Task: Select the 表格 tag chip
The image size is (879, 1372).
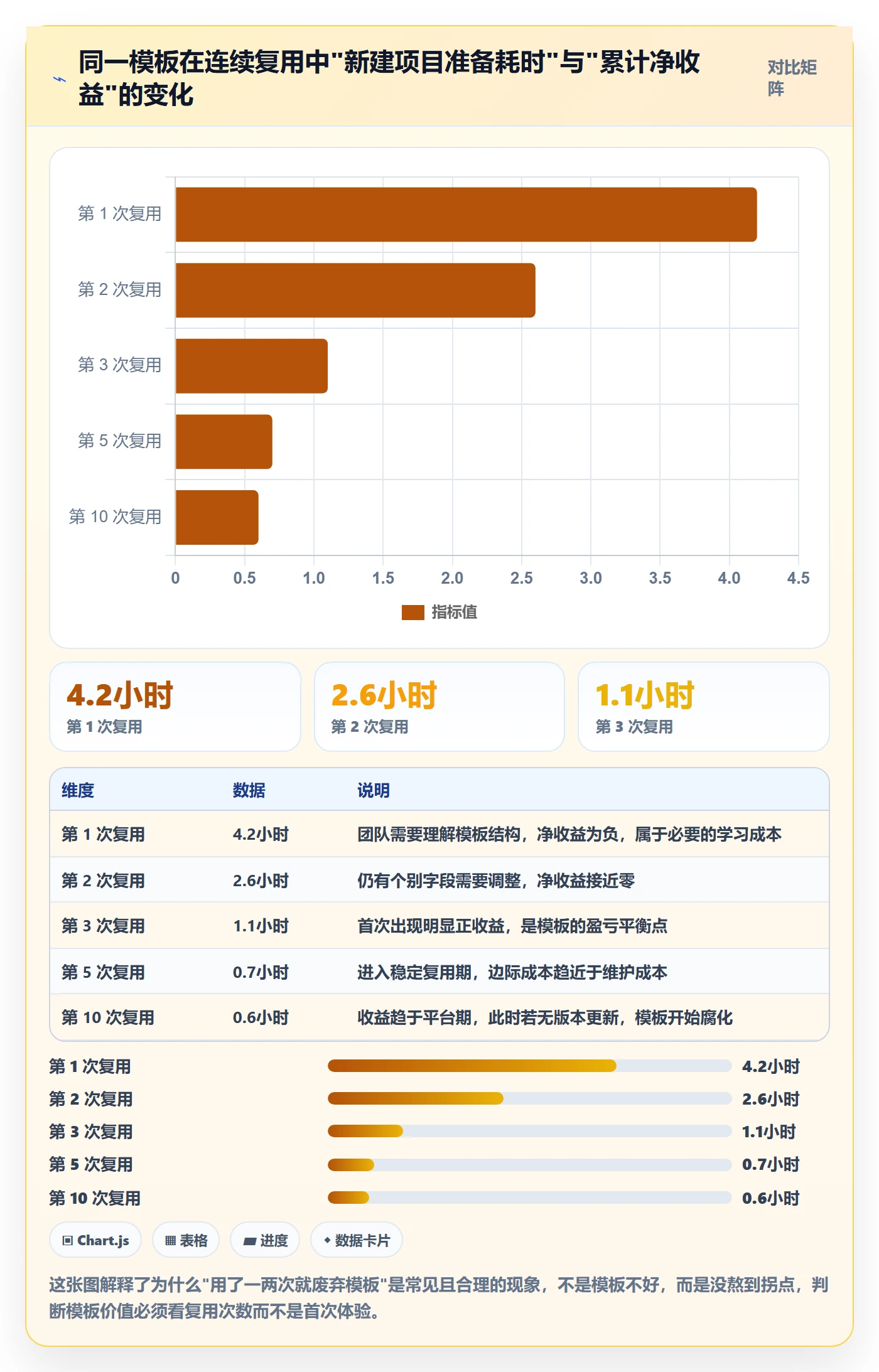Action: click(x=186, y=1240)
